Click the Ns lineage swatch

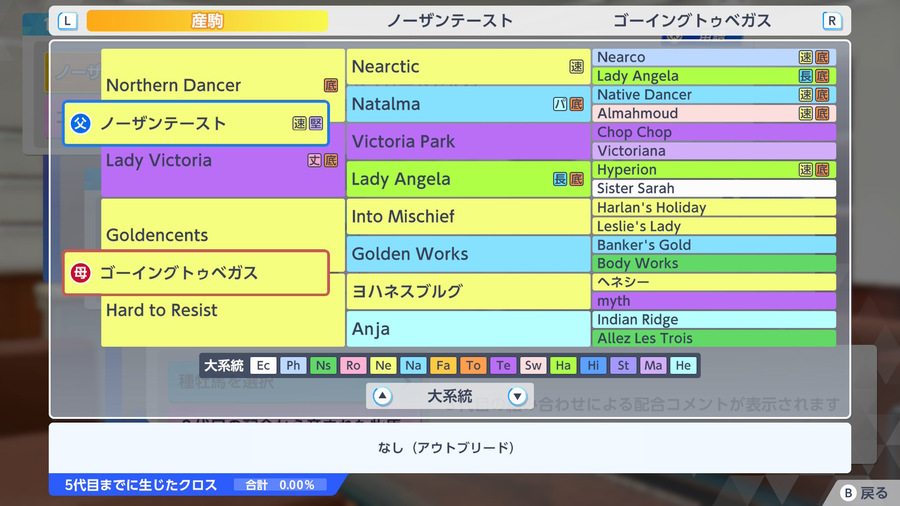point(323,365)
